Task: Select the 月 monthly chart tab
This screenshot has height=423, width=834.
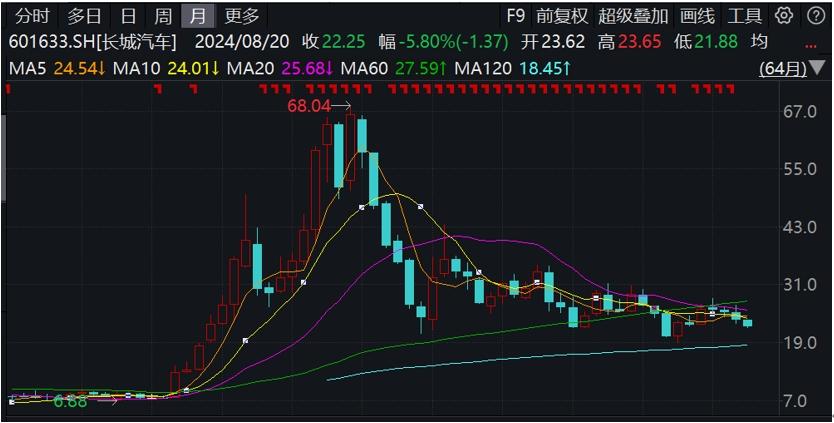Action: click(x=198, y=16)
